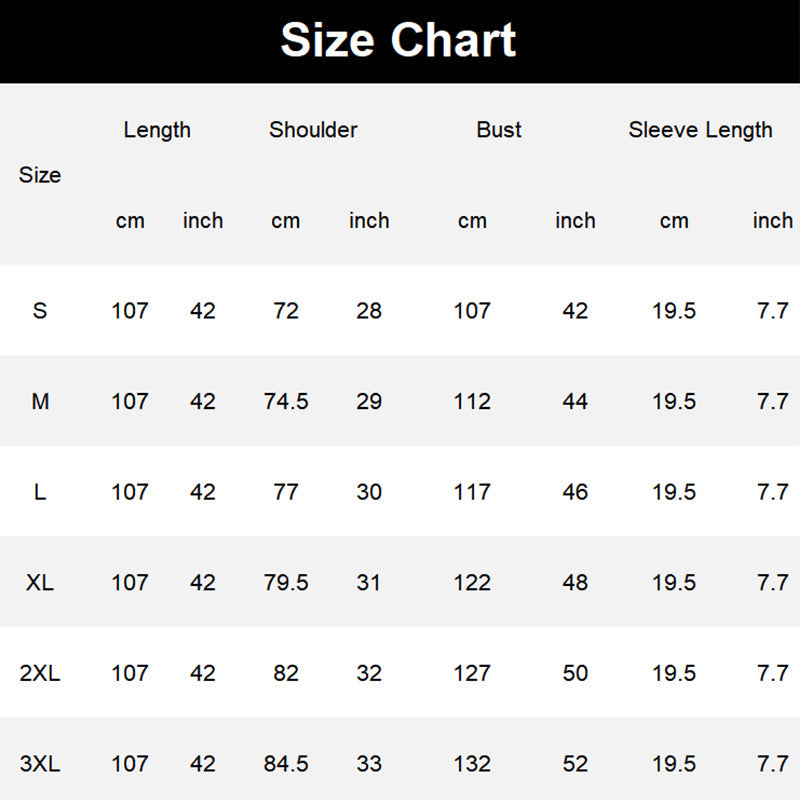Select the 117 bust value for L
The width and height of the screenshot is (800, 800).
pyautogui.click(x=472, y=492)
